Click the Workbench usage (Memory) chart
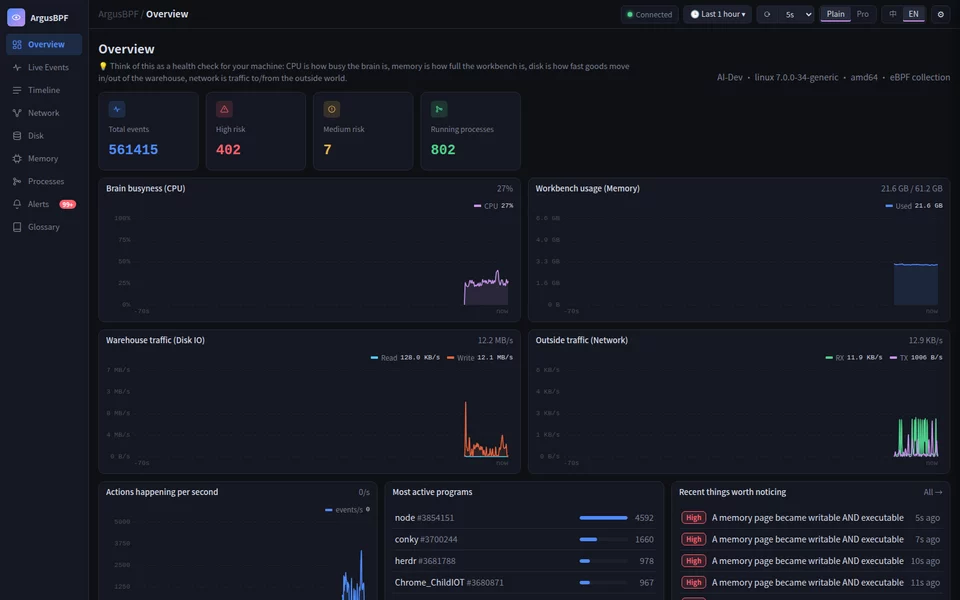 [739, 263]
